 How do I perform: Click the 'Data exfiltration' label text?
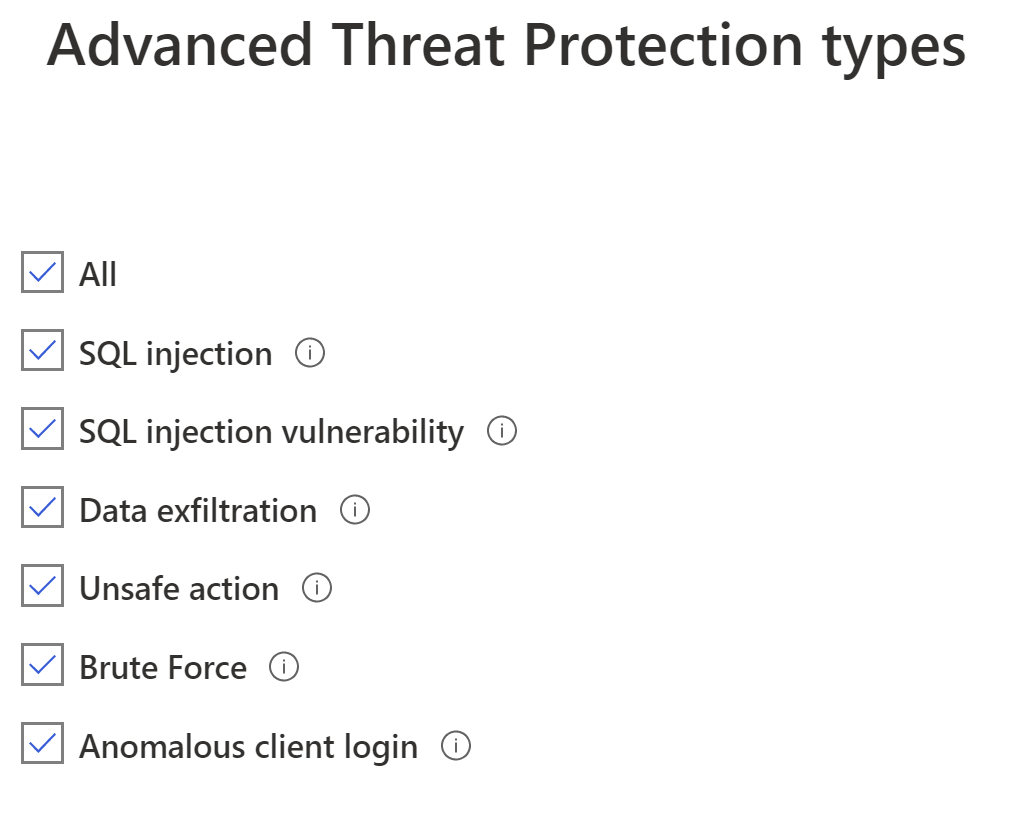(x=198, y=511)
